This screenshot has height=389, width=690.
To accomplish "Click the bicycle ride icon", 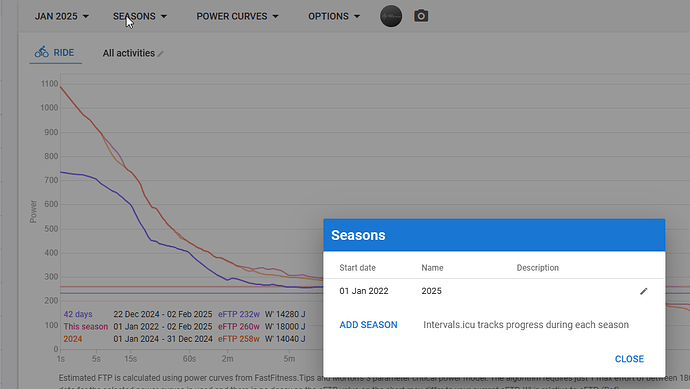I will pyautogui.click(x=42, y=52).
